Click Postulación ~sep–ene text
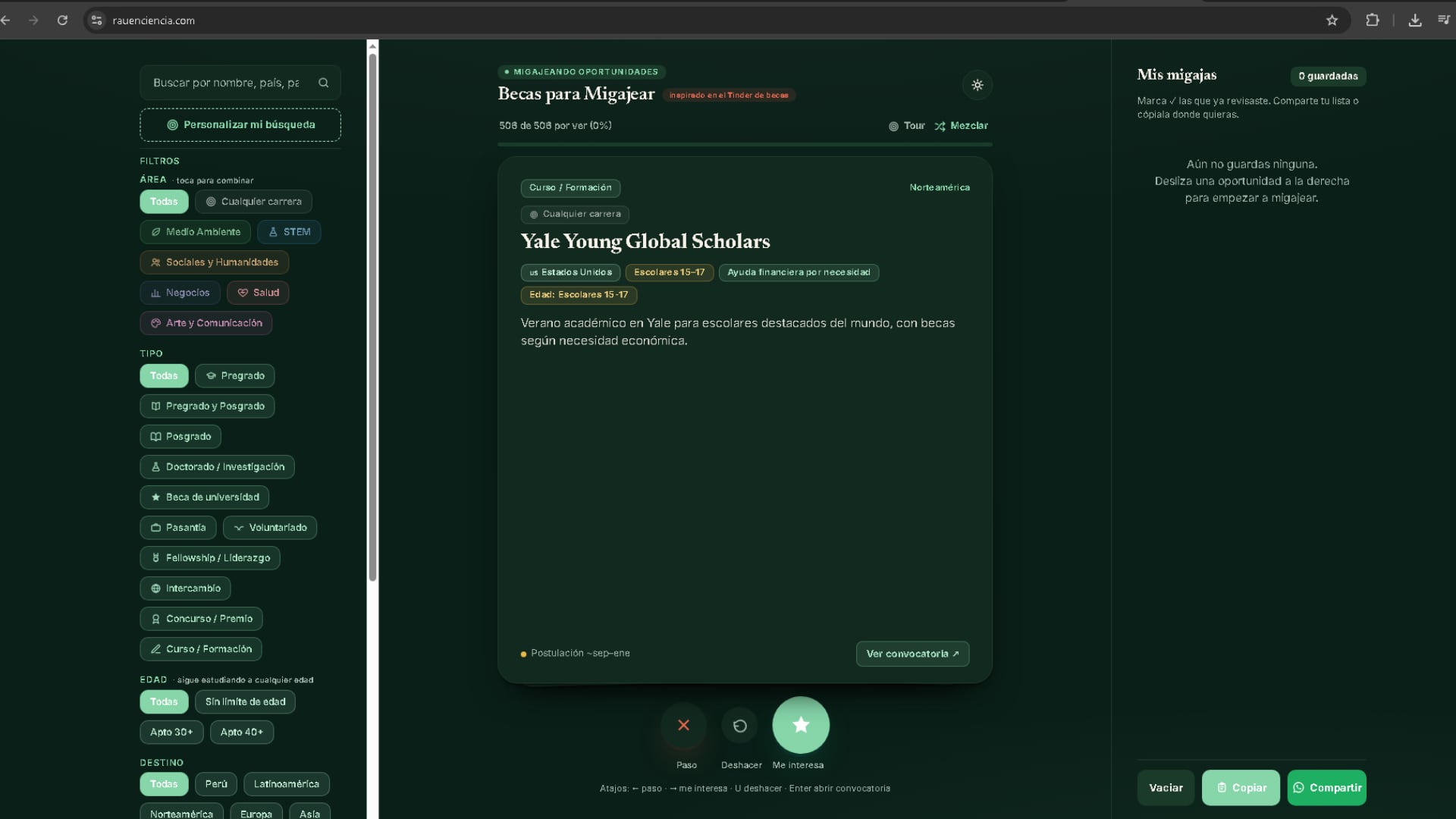The height and width of the screenshot is (819, 1456). pos(580,654)
